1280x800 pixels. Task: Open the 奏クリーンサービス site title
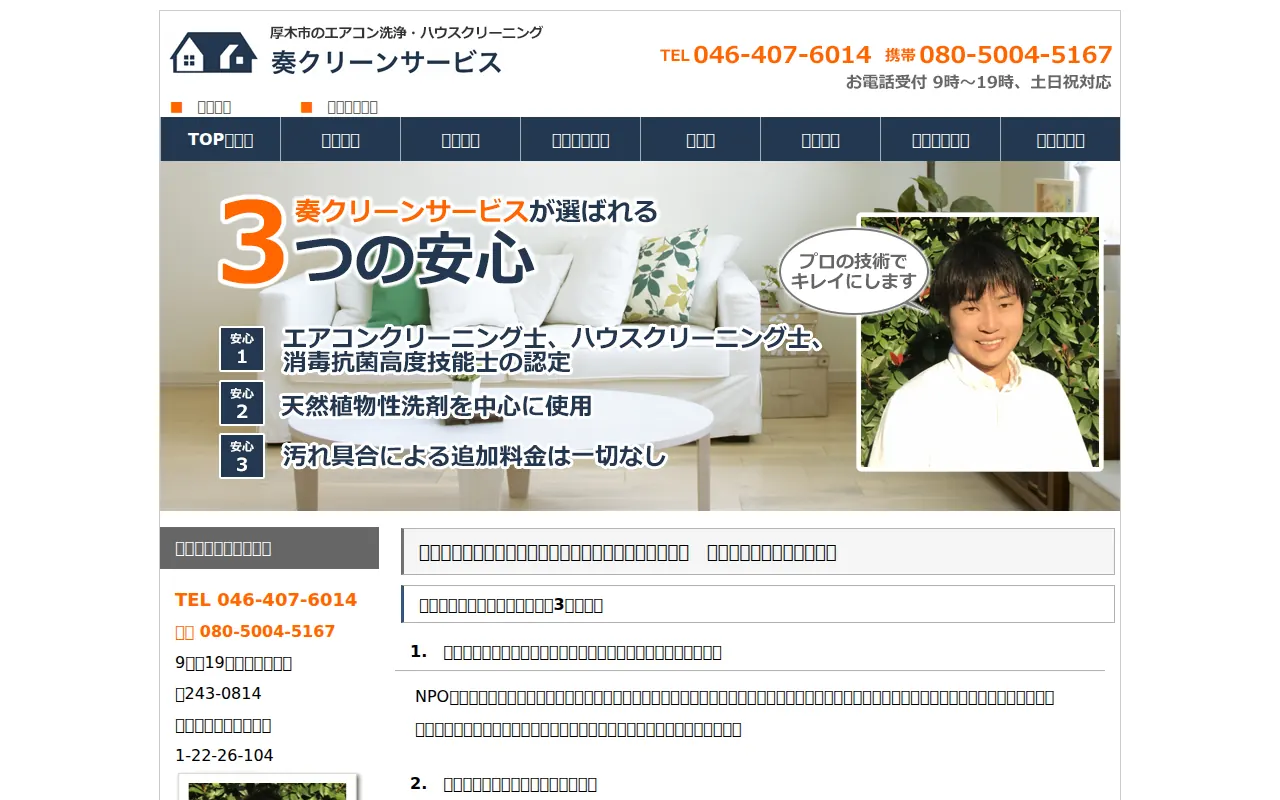[386, 62]
